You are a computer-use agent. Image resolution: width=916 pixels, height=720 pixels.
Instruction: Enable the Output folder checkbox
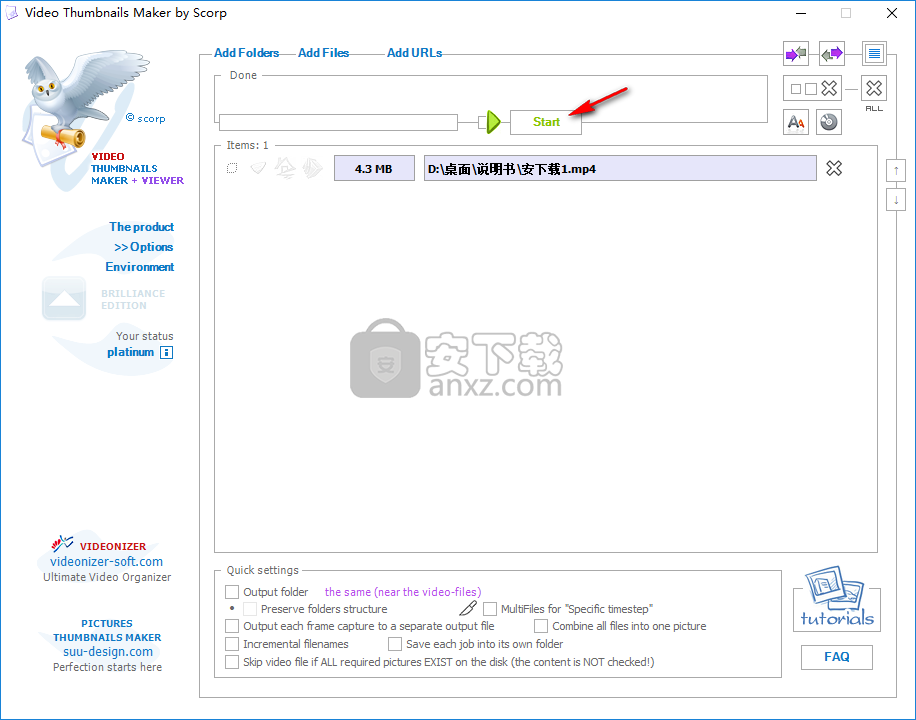(x=232, y=592)
